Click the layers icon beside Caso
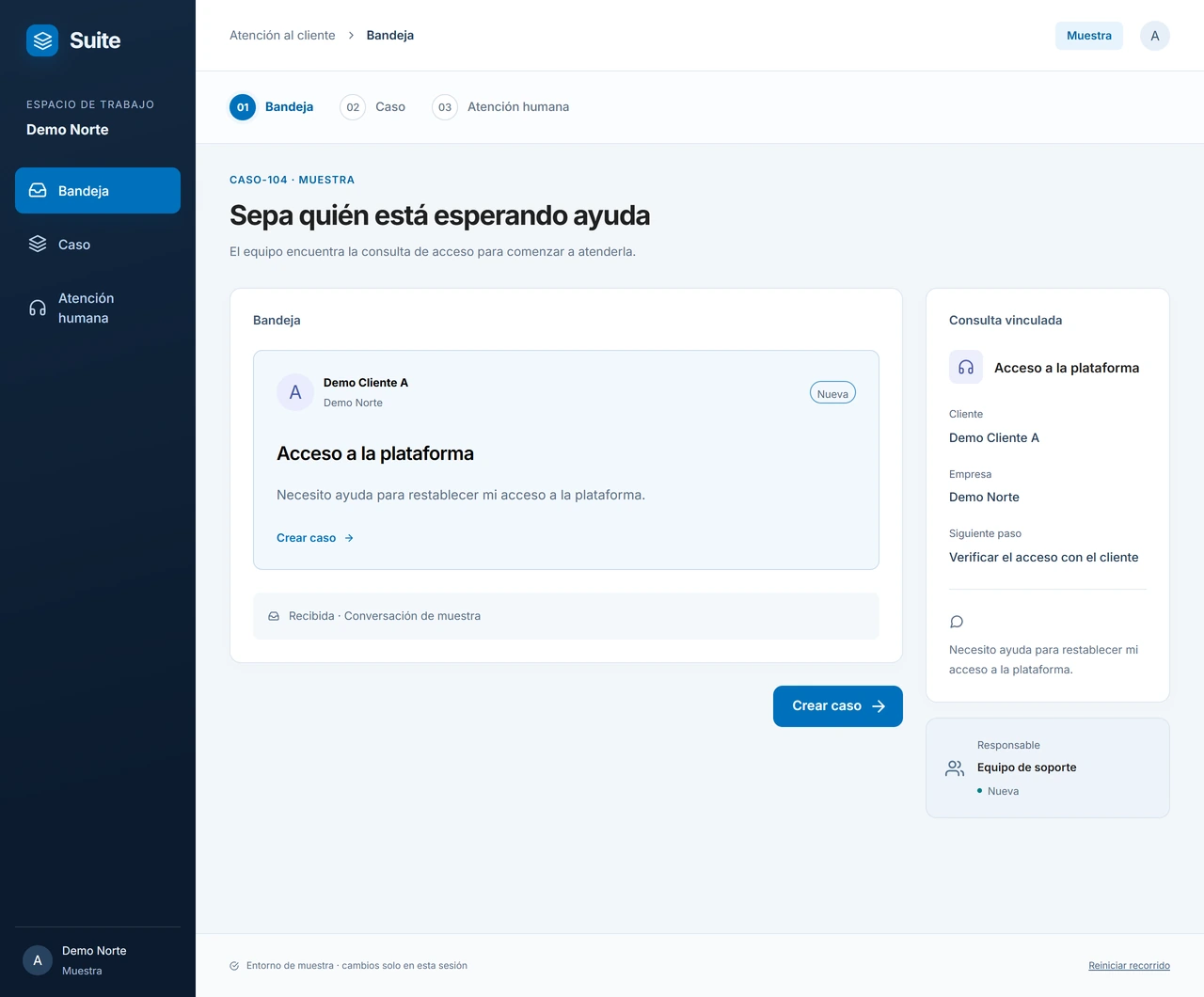The image size is (1204, 997). point(38,244)
